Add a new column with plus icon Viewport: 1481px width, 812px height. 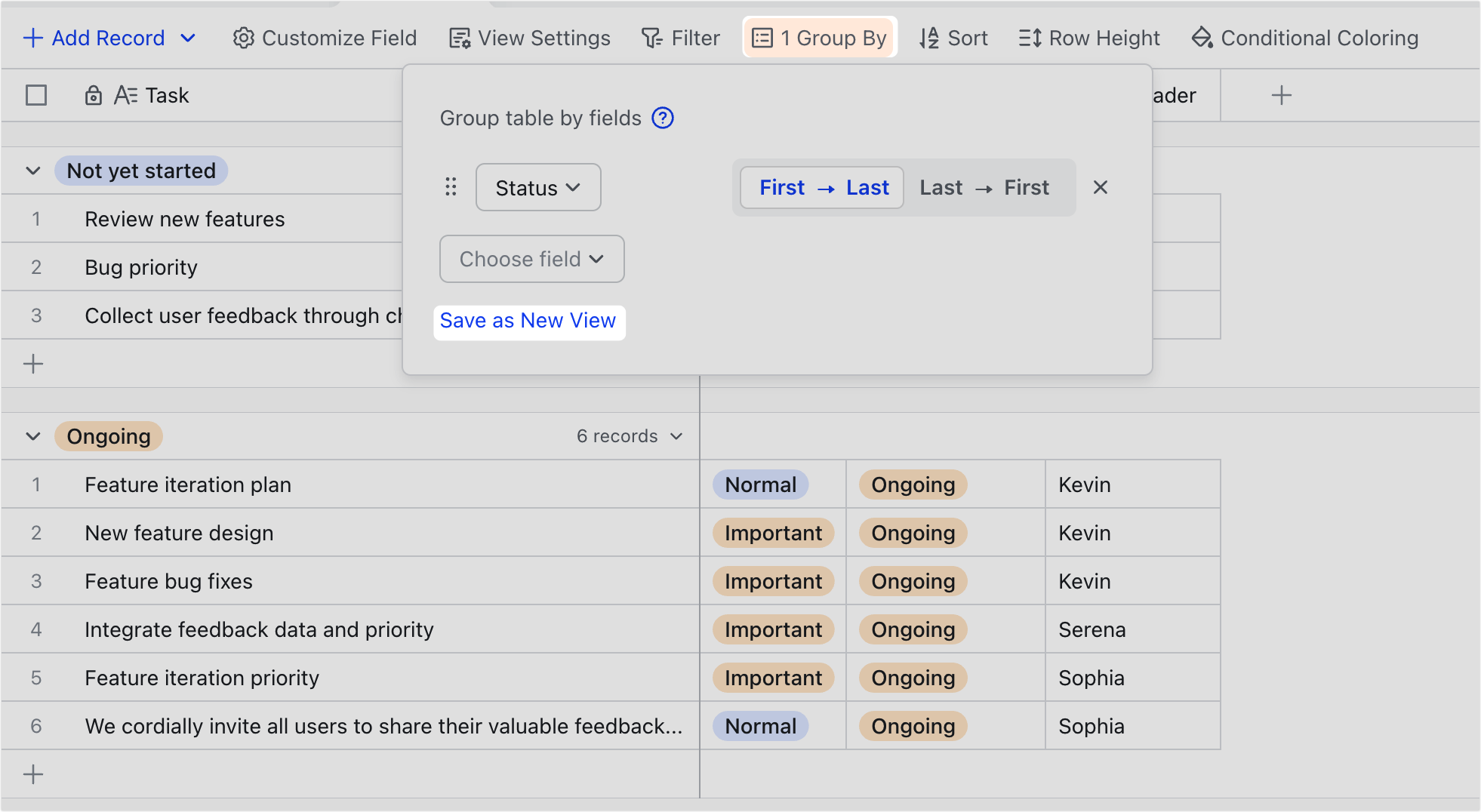pyautogui.click(x=1282, y=95)
